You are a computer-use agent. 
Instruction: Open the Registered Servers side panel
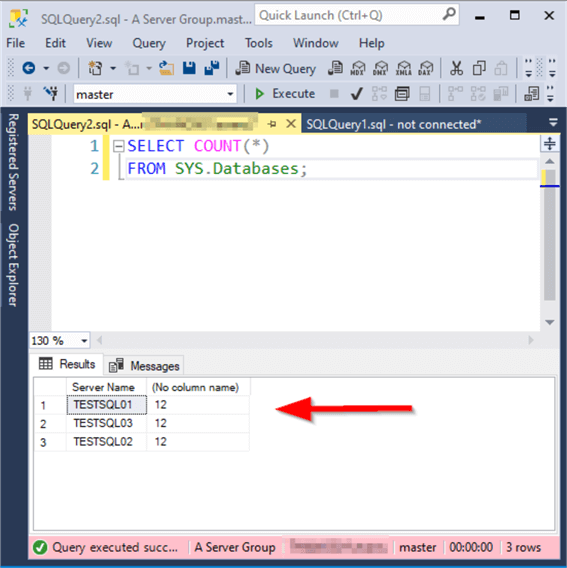[x=13, y=162]
